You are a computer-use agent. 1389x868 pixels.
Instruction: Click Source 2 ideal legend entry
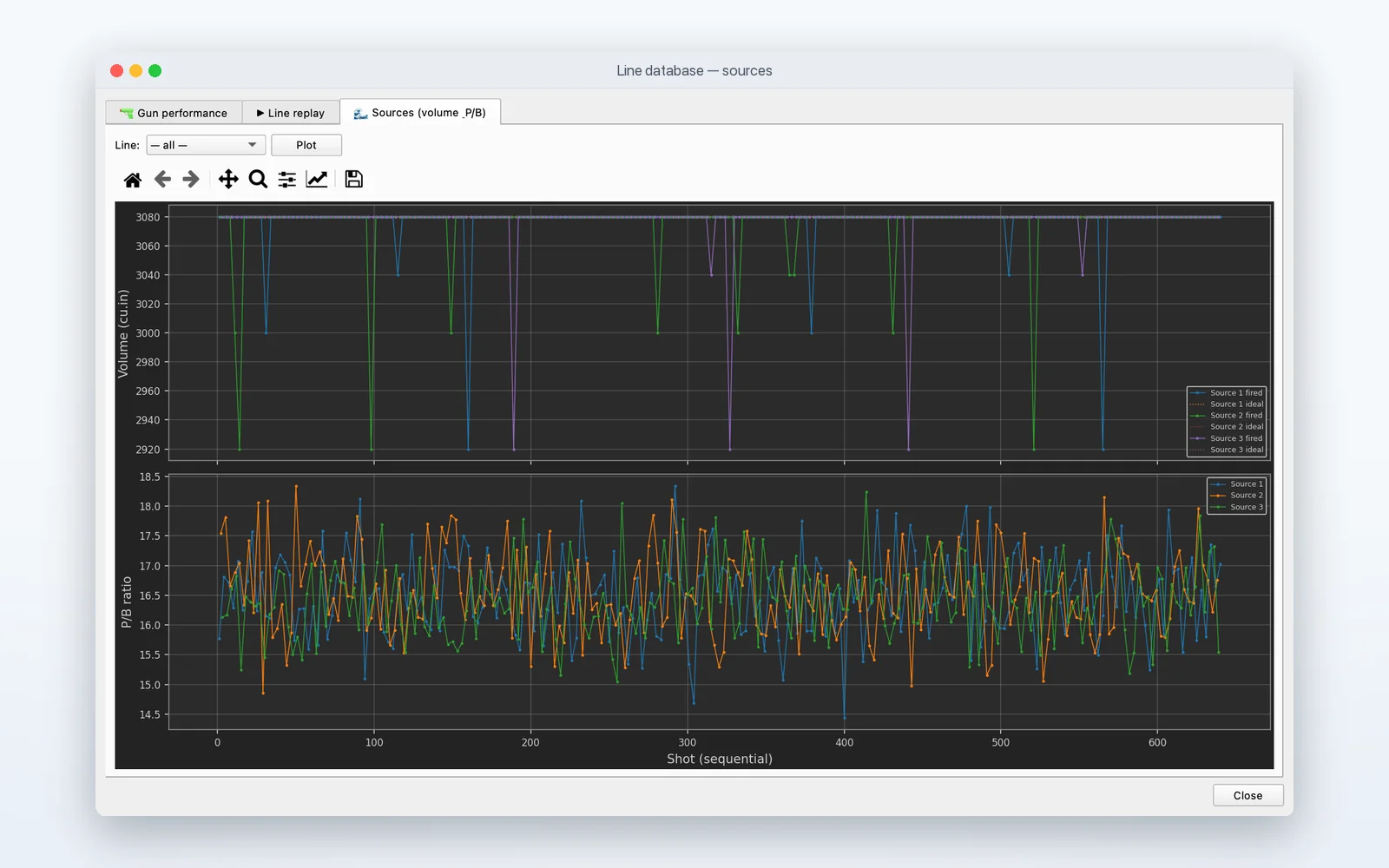[x=1227, y=427]
